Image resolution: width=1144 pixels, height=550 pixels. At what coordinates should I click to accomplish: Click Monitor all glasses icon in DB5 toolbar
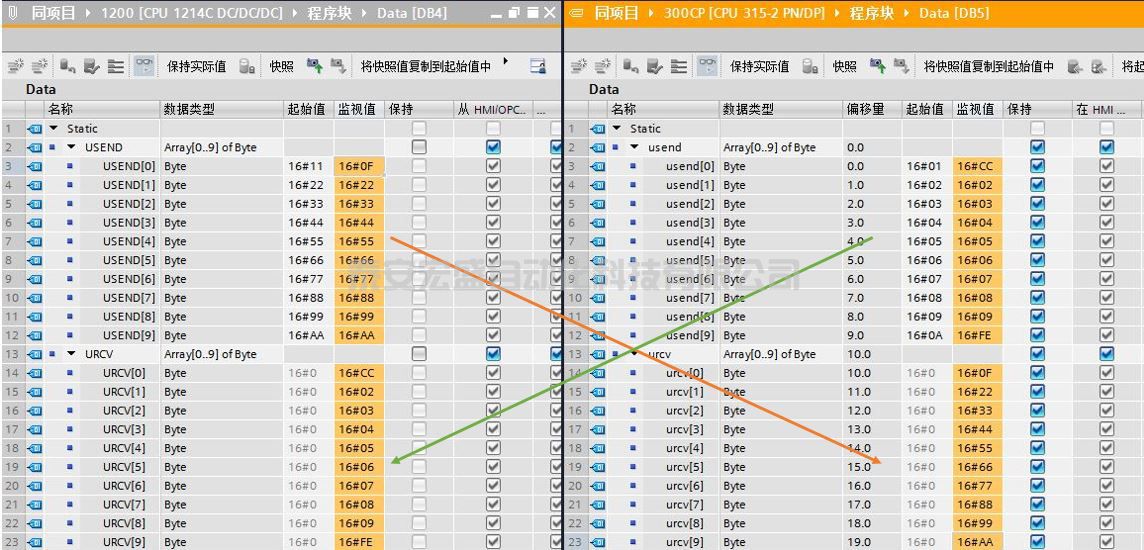pos(707,67)
